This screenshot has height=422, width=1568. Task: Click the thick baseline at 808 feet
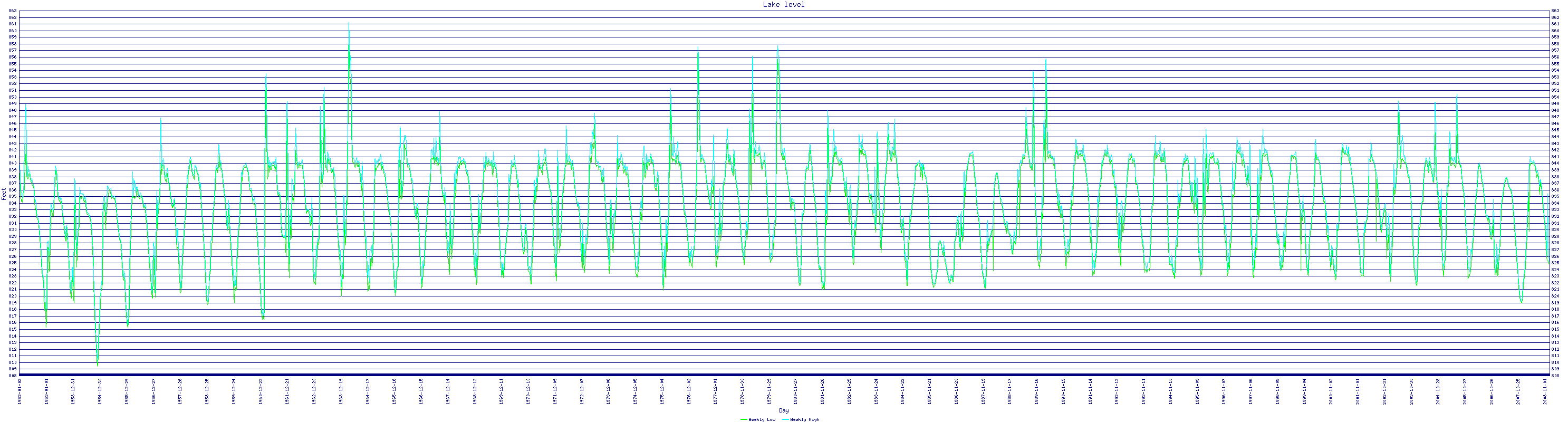[783, 373]
